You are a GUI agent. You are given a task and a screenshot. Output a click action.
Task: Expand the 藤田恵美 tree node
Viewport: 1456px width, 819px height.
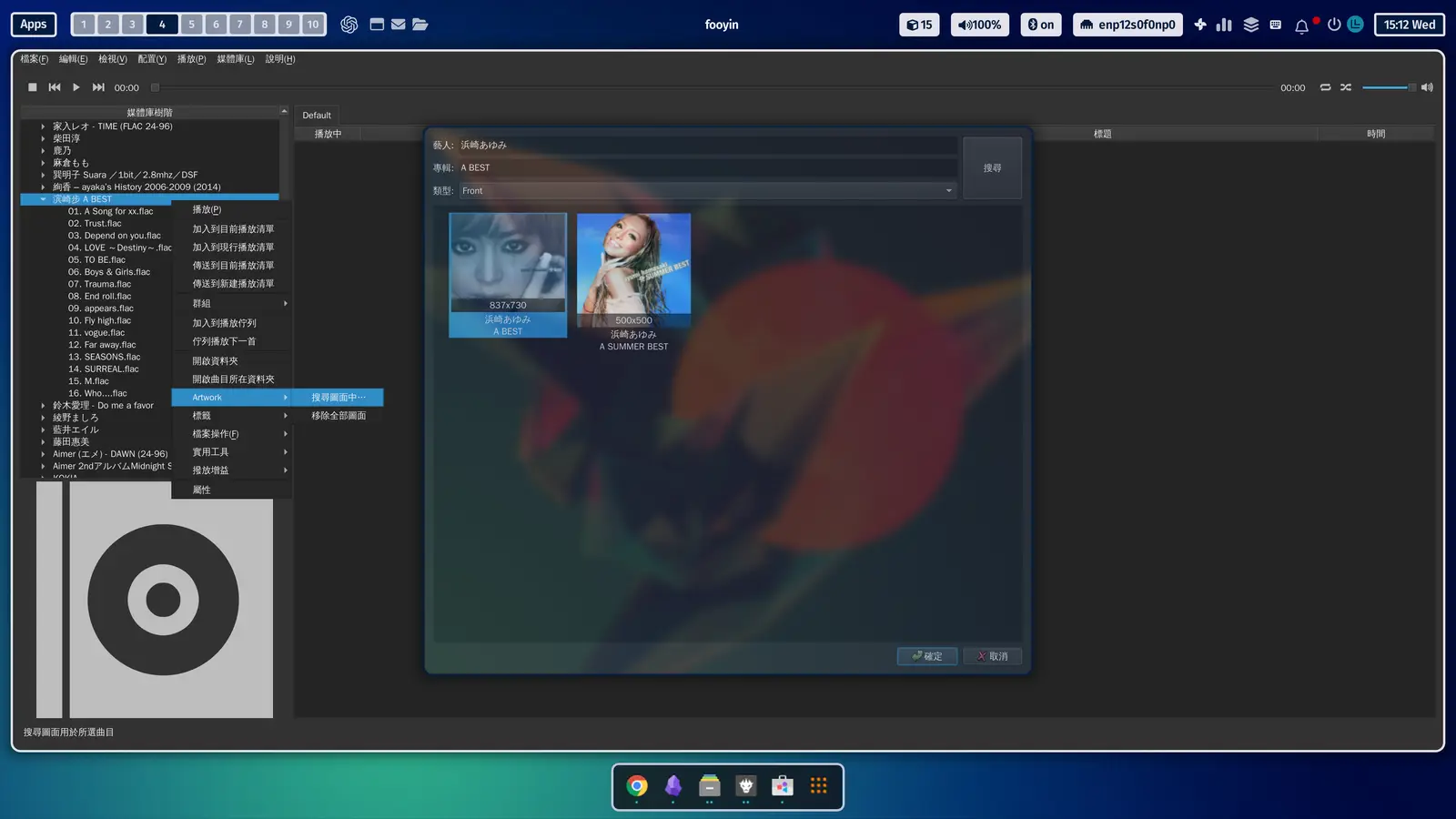(43, 442)
